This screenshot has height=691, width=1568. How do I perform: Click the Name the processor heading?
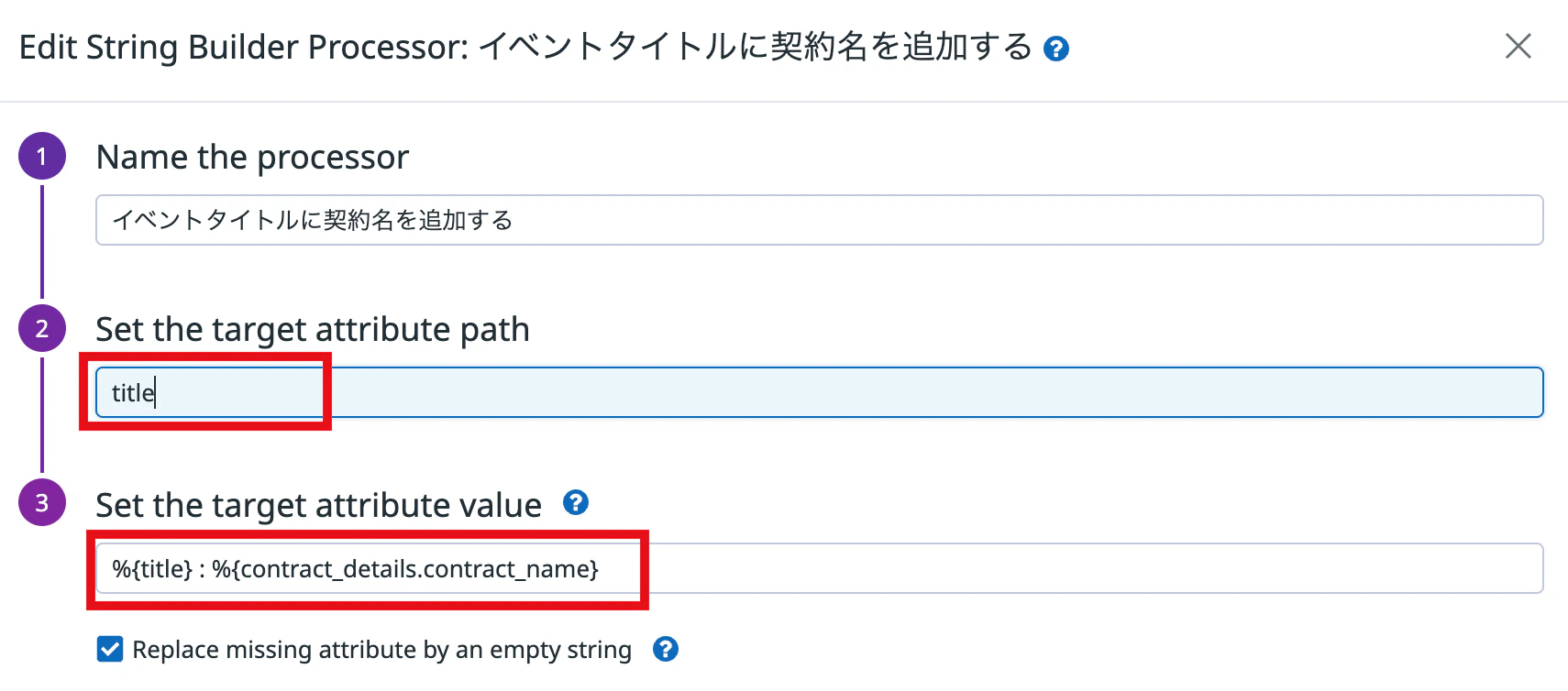click(252, 158)
